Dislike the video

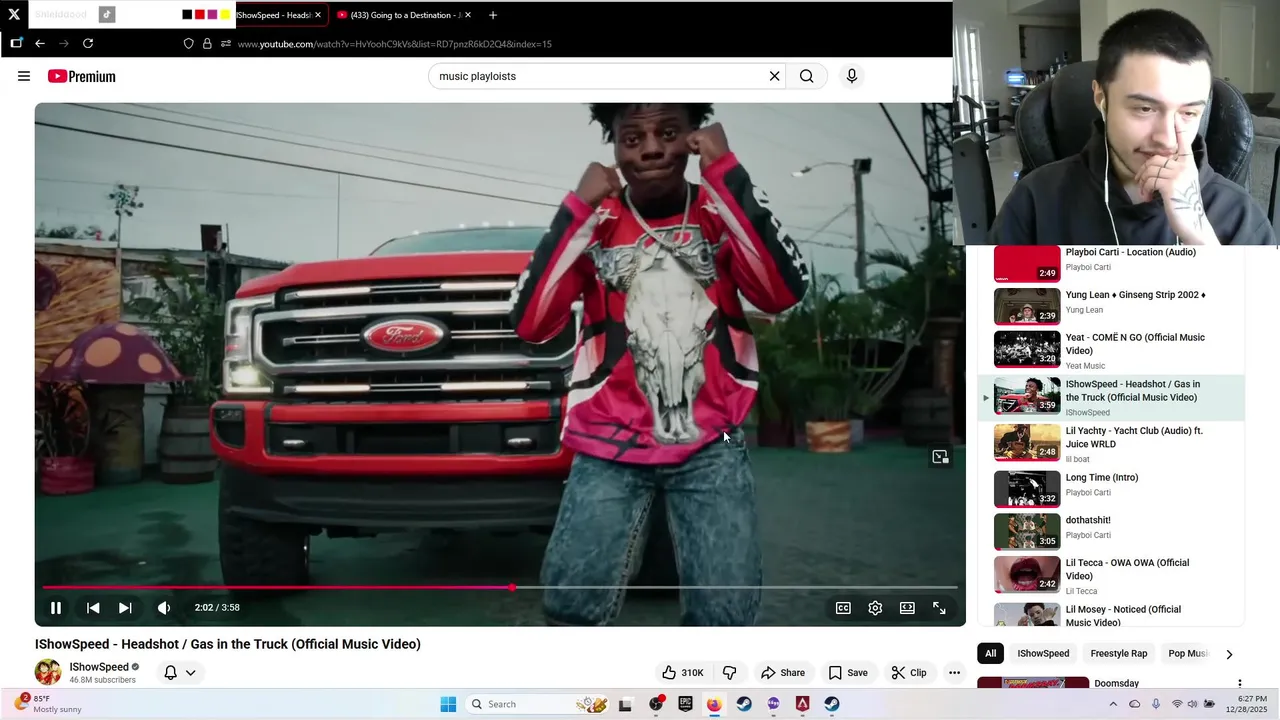coord(730,673)
